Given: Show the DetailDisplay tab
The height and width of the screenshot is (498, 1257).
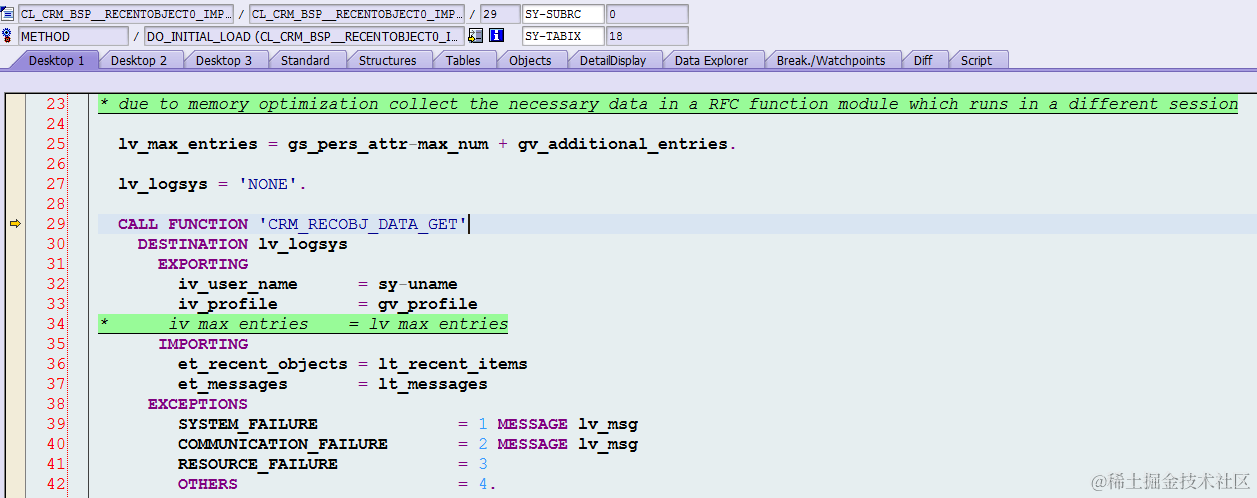Looking at the screenshot, I should click(613, 60).
